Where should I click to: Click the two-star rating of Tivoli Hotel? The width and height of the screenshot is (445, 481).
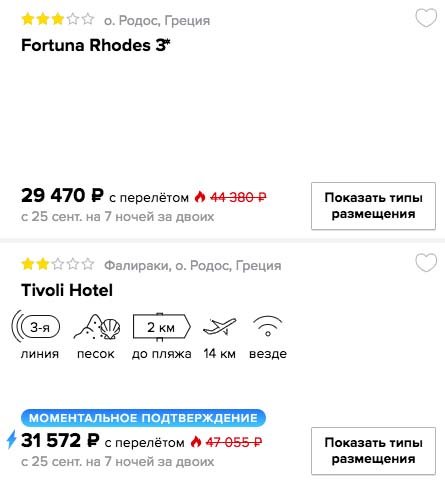[x=58, y=264]
